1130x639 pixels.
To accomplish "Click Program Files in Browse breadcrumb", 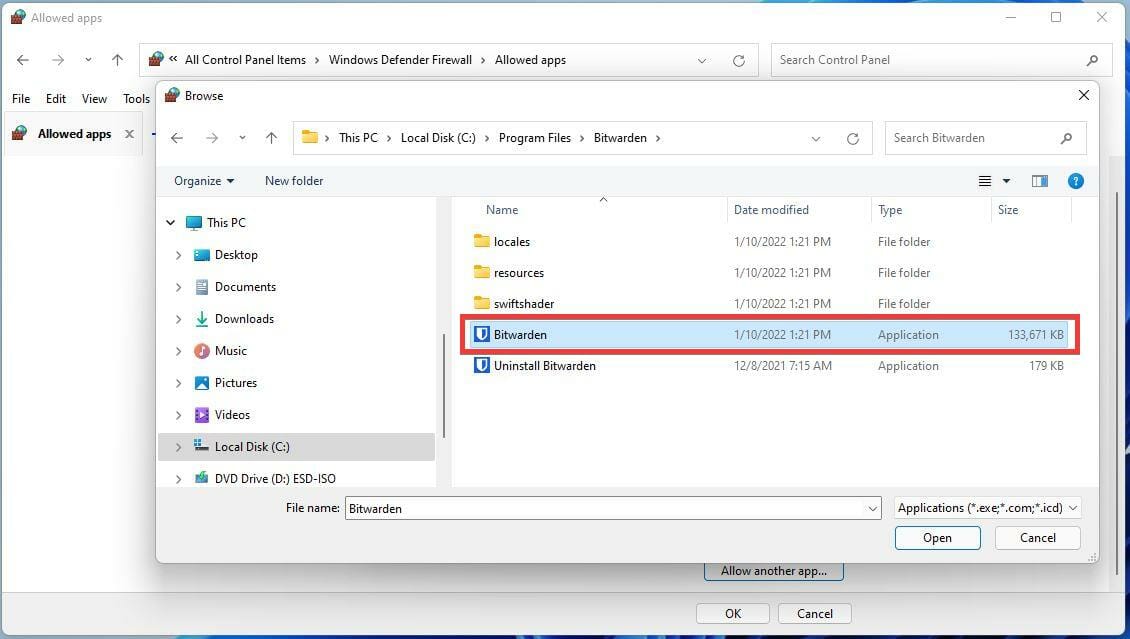I will coord(535,138).
